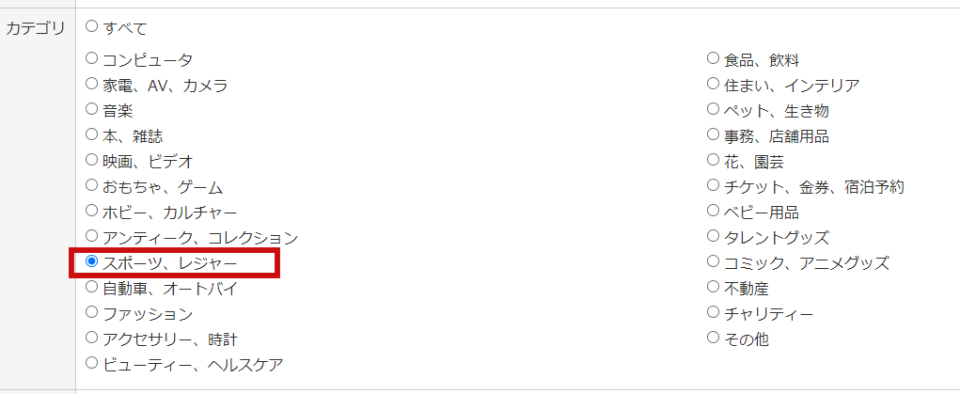Image resolution: width=960 pixels, height=394 pixels.
Task: Select チケット、金券、宿泊予約 option
Action: point(713,185)
